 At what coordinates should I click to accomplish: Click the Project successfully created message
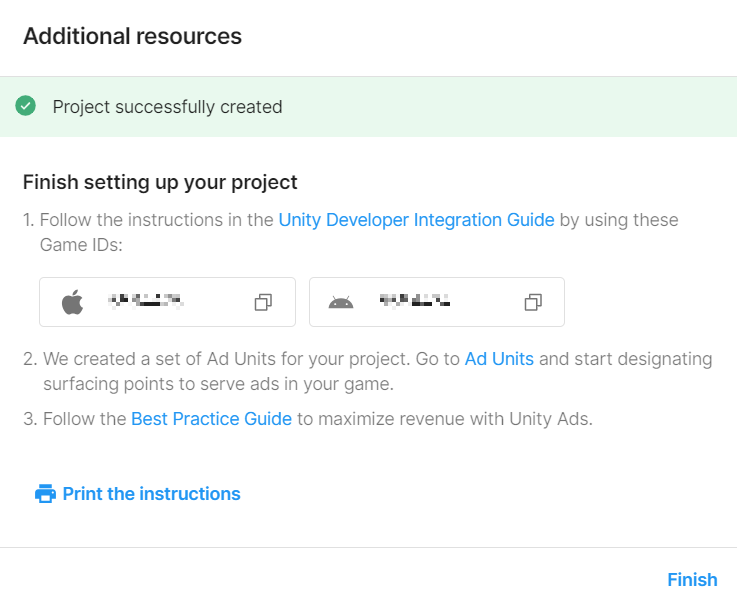pos(167,107)
